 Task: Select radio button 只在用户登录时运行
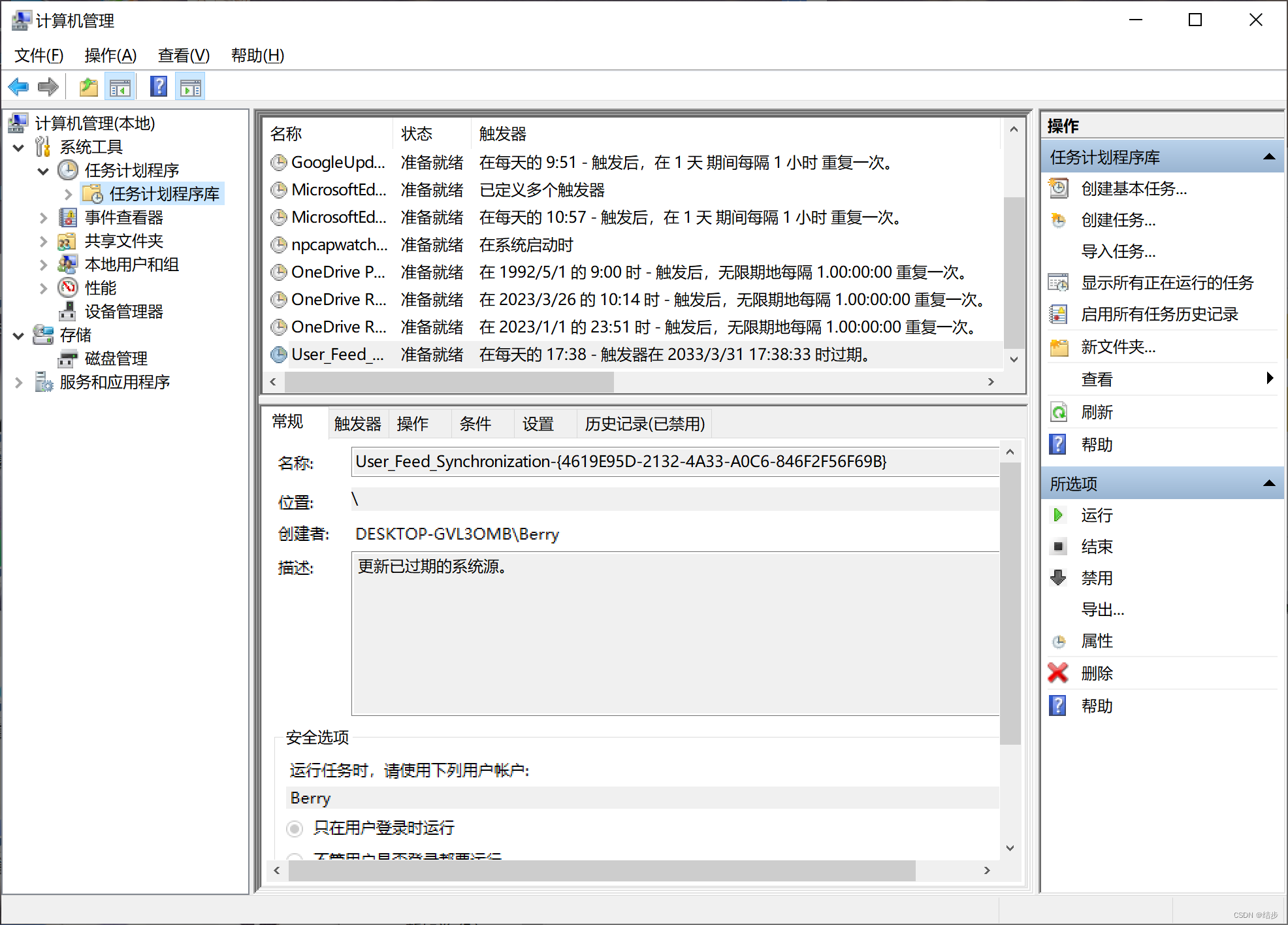[295, 828]
